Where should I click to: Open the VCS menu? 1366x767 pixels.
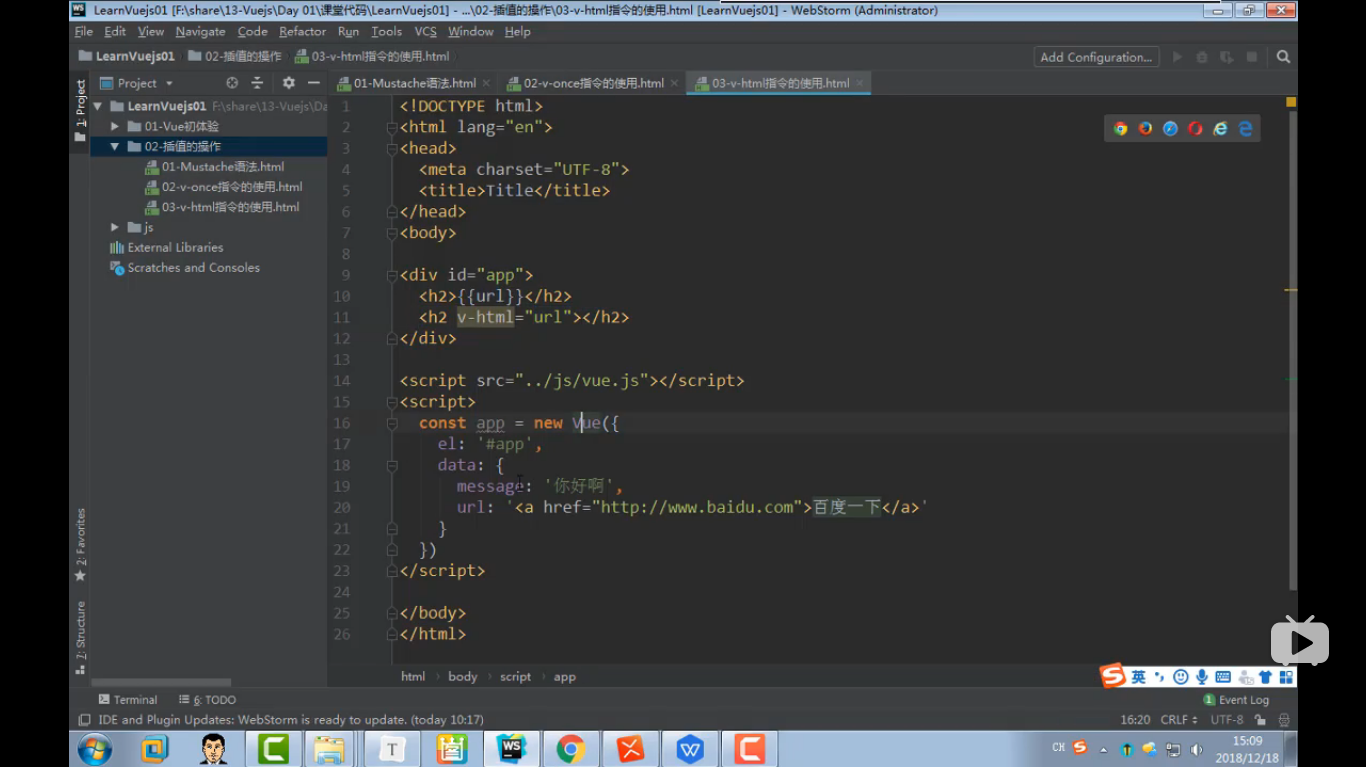[425, 32]
